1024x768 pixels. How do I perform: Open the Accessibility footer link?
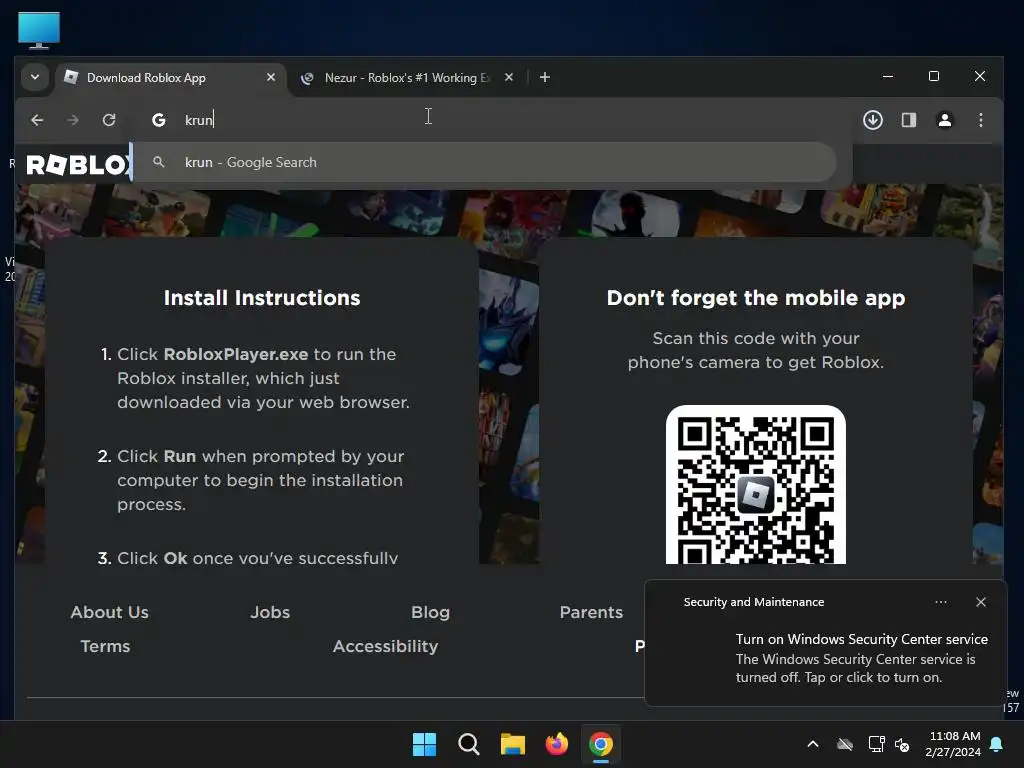[x=385, y=647]
